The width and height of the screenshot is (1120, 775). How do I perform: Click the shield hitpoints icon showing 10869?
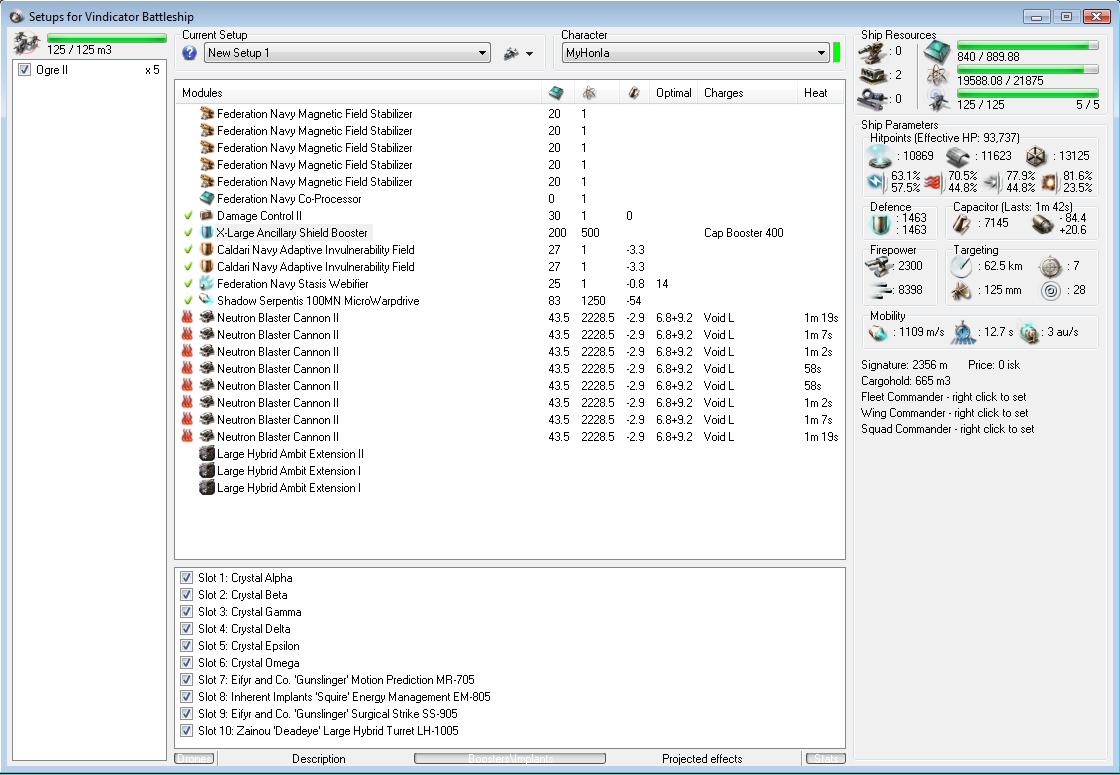[x=879, y=156]
